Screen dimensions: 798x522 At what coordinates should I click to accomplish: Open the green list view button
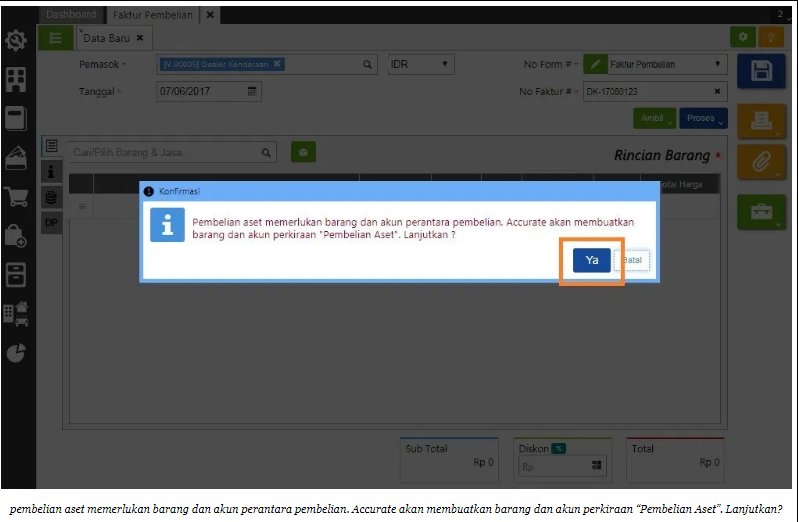(x=55, y=38)
